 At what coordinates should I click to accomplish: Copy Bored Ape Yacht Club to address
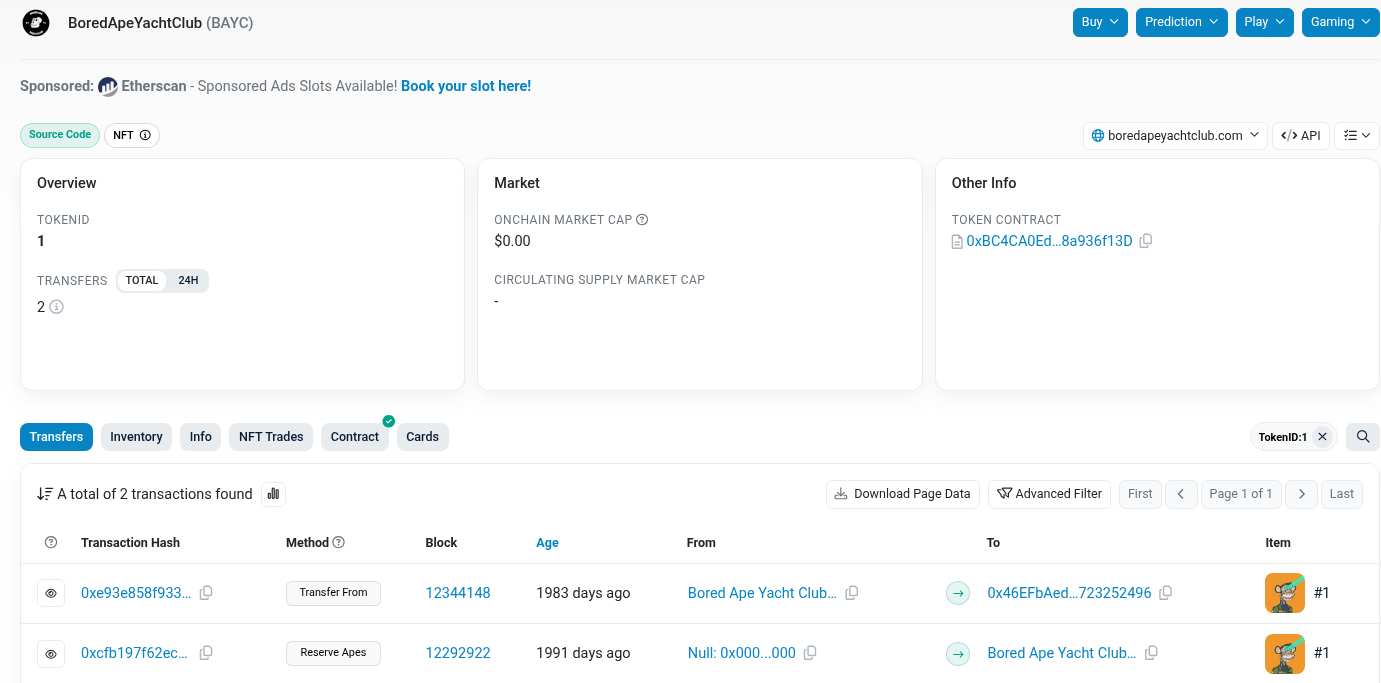click(x=1151, y=653)
